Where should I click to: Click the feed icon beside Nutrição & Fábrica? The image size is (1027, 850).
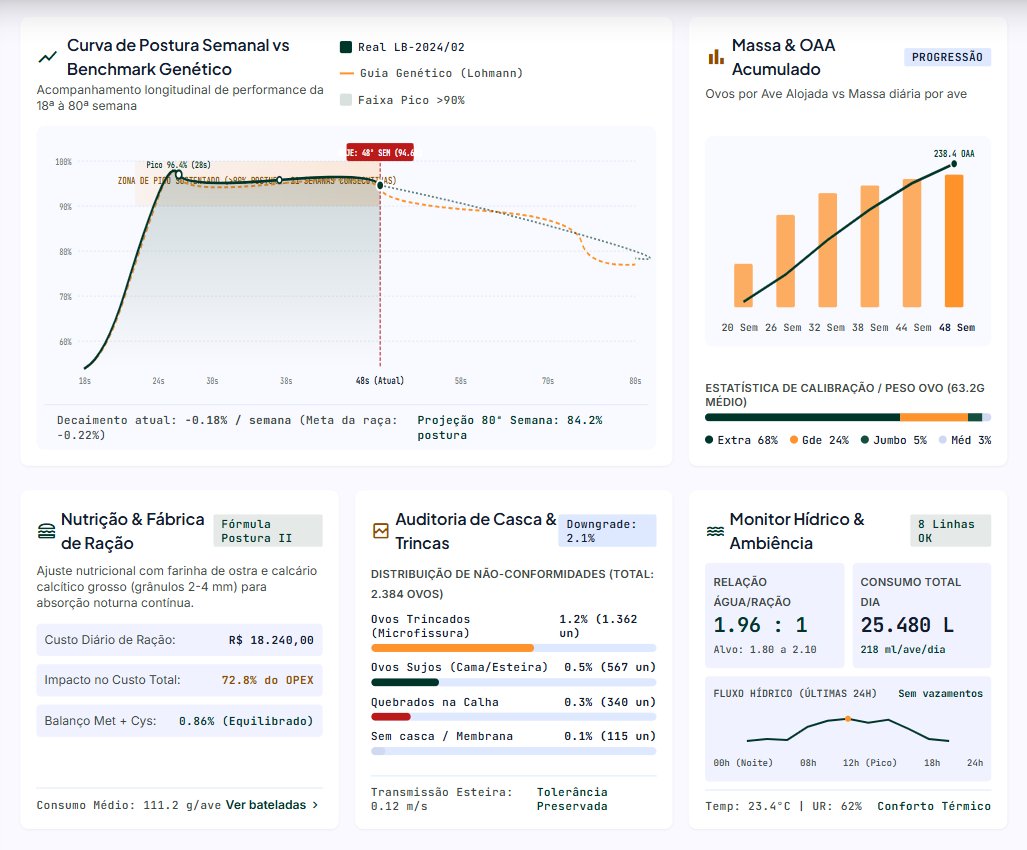point(47,530)
